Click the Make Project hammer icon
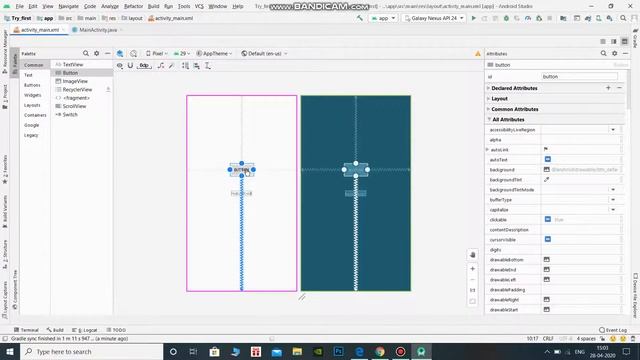This screenshot has width=640, height=360. (x=360, y=18)
